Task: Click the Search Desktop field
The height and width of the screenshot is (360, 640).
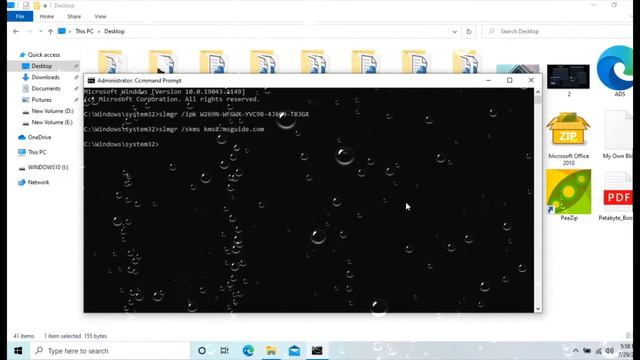Action: coord(558,31)
